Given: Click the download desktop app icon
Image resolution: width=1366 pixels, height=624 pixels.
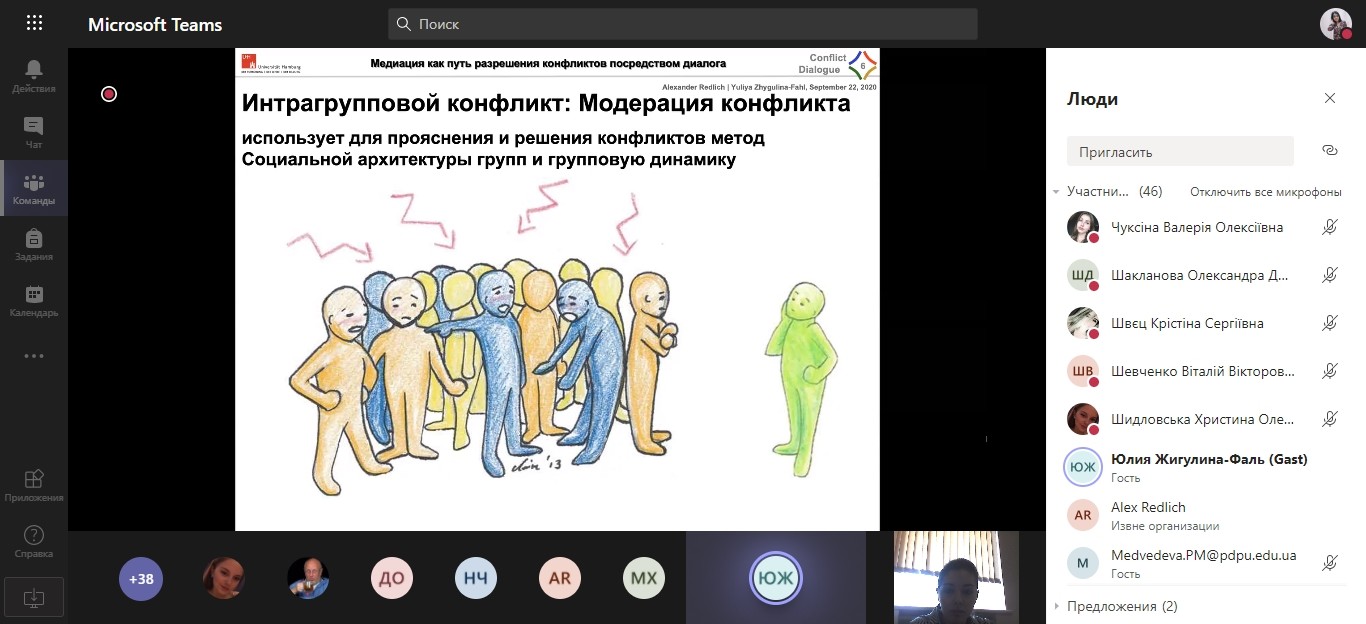Looking at the screenshot, I should (34, 596).
